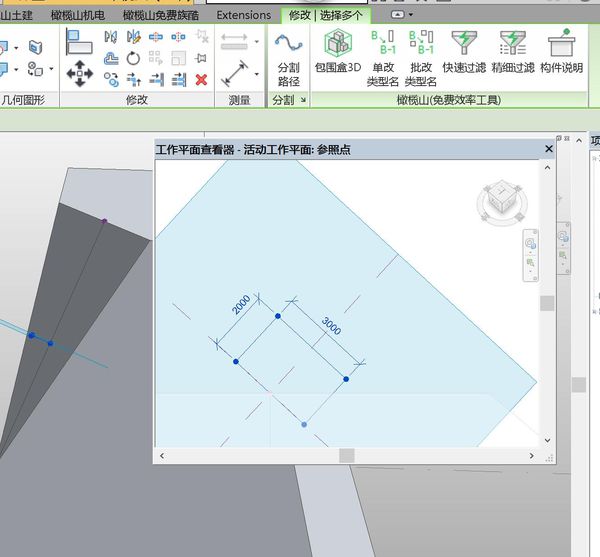Select the Split with Gap tool
Image resolution: width=600 pixels, height=557 pixels.
178,37
